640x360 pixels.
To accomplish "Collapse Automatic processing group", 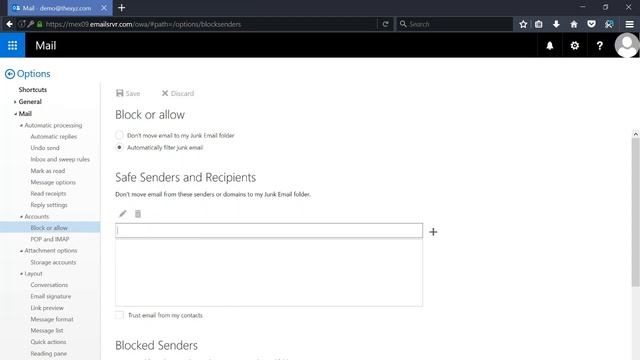I will point(21,125).
